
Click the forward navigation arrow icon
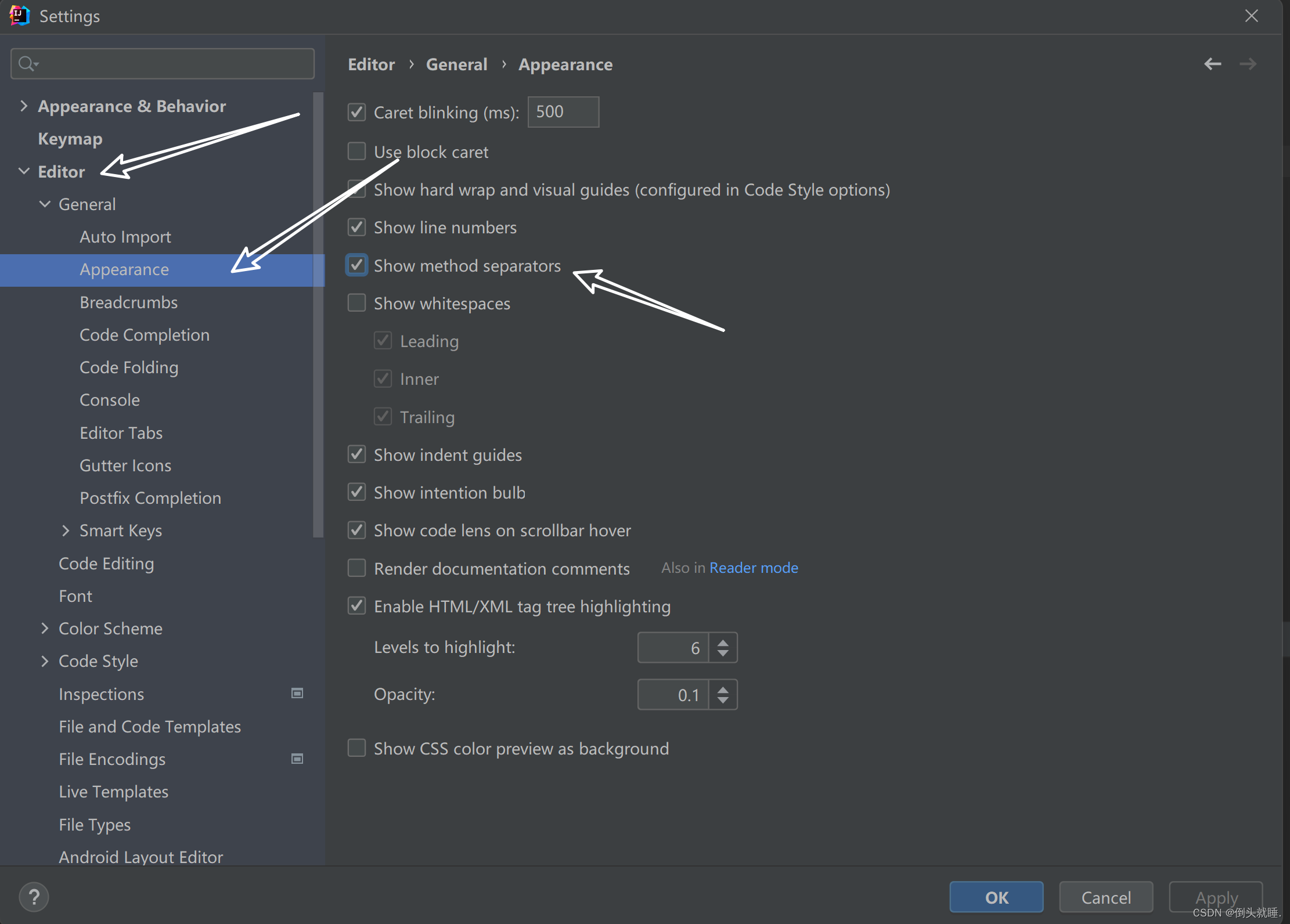(x=1248, y=64)
